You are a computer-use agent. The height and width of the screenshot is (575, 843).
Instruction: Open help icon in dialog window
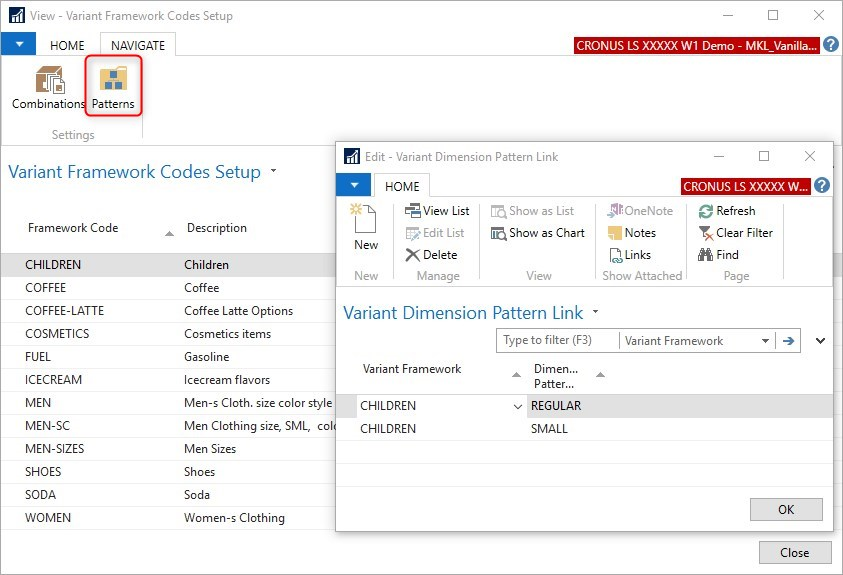point(822,186)
